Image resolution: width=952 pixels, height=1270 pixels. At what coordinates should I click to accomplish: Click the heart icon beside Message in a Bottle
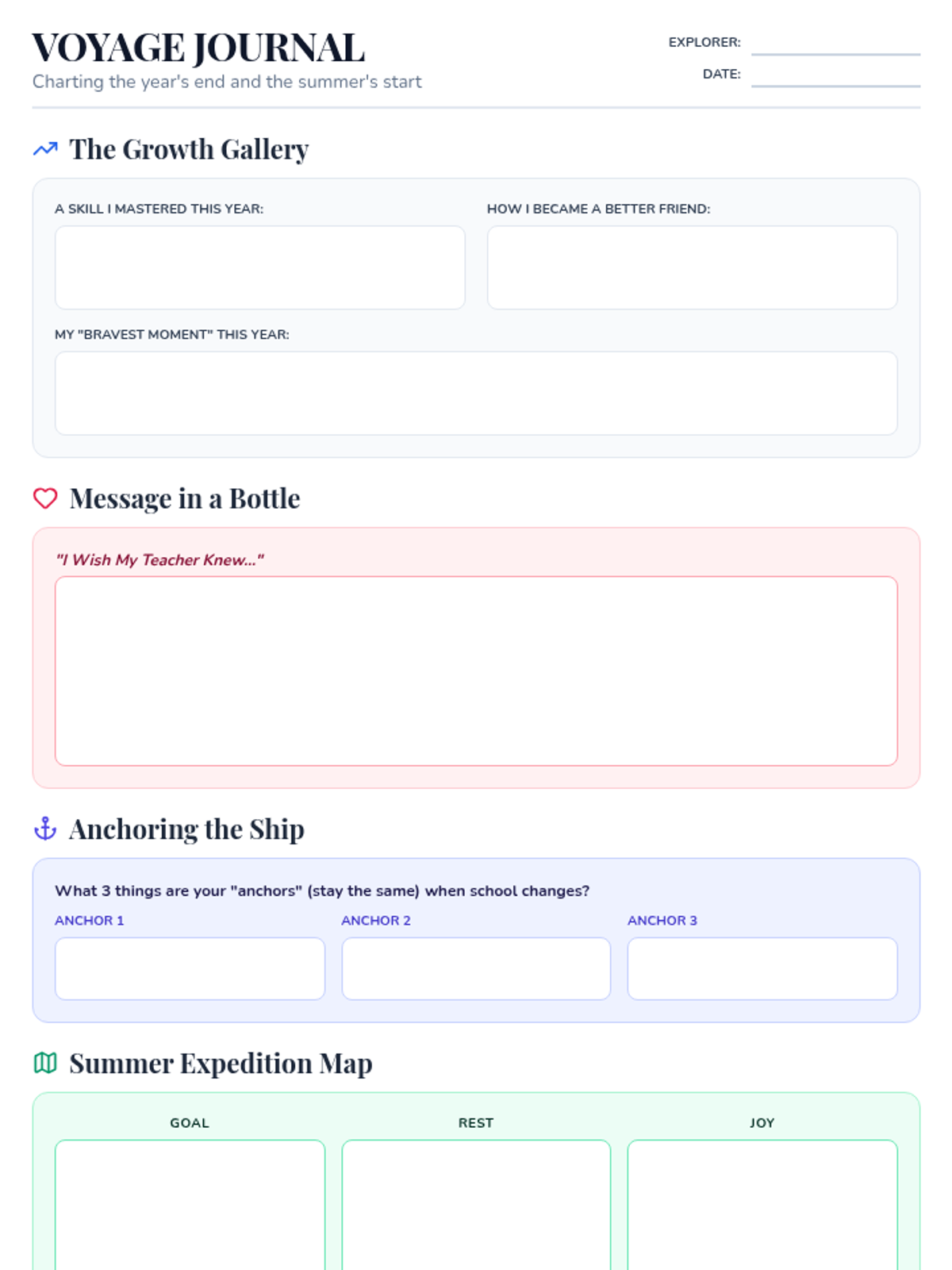pyautogui.click(x=45, y=498)
